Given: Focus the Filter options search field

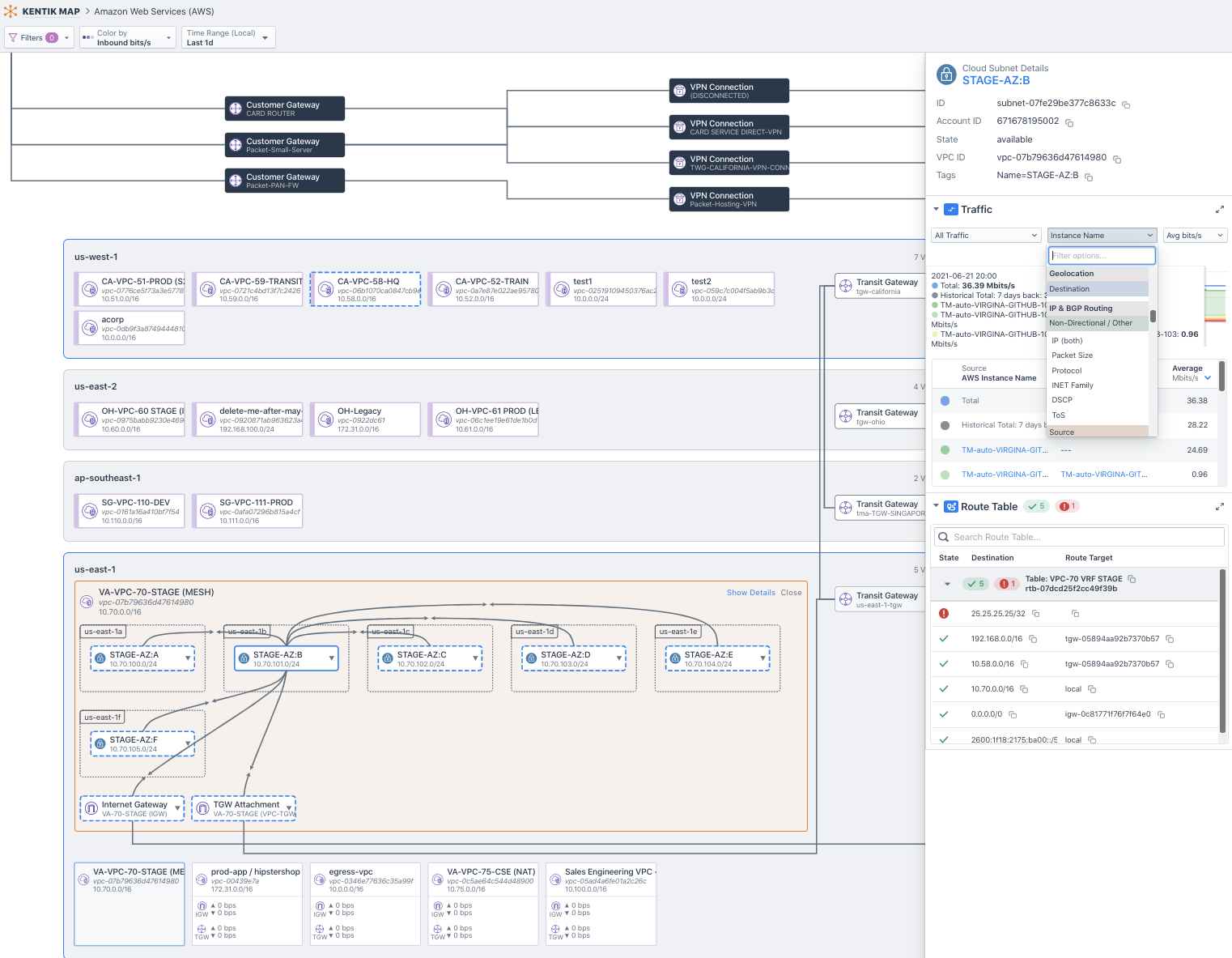Looking at the screenshot, I should coord(1102,256).
